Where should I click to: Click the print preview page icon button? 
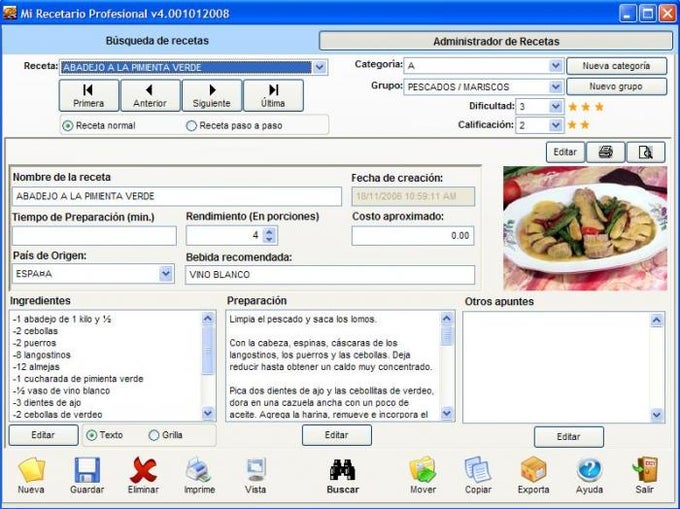(646, 152)
